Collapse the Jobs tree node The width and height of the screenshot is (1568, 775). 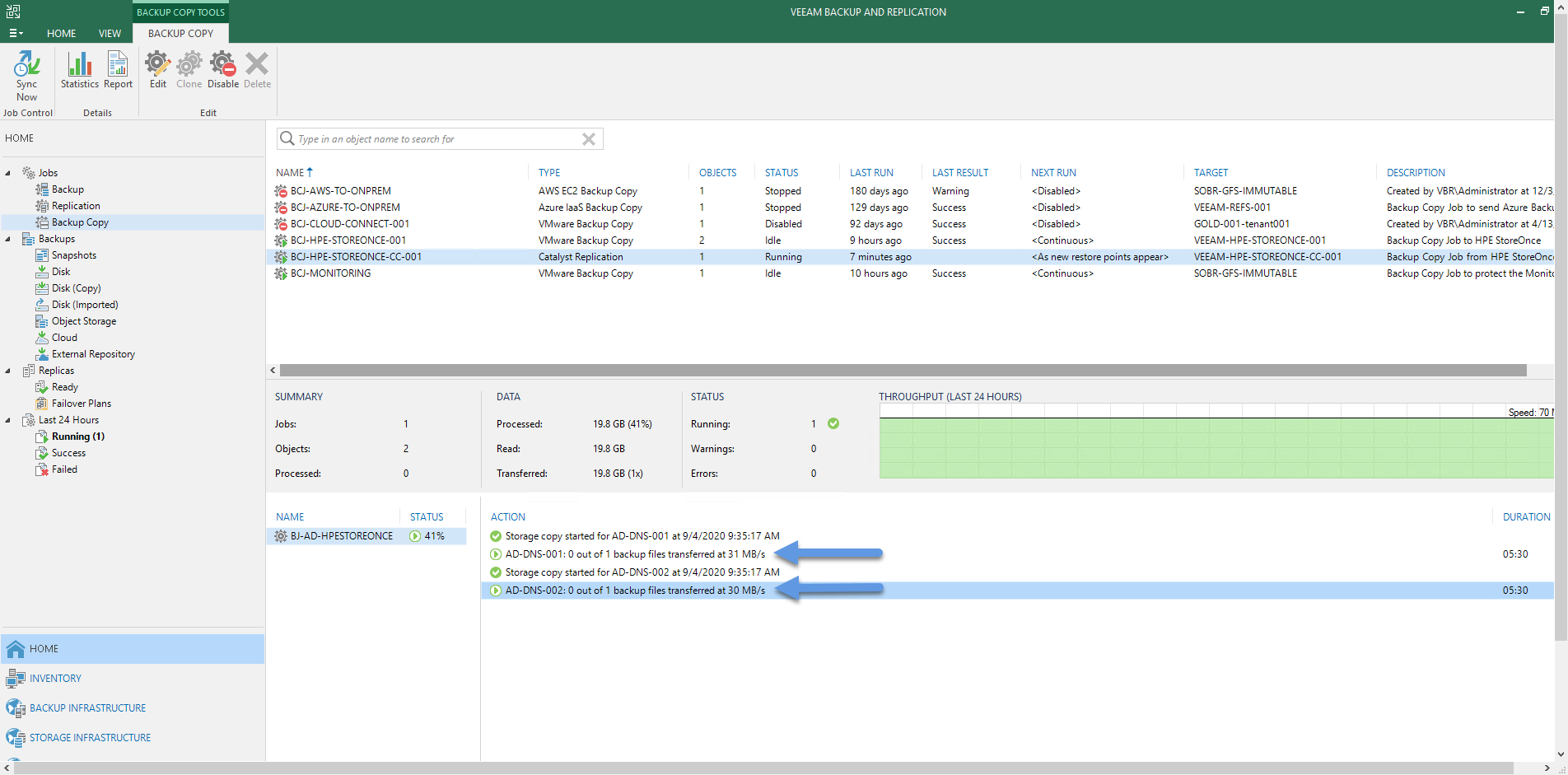pos(8,173)
